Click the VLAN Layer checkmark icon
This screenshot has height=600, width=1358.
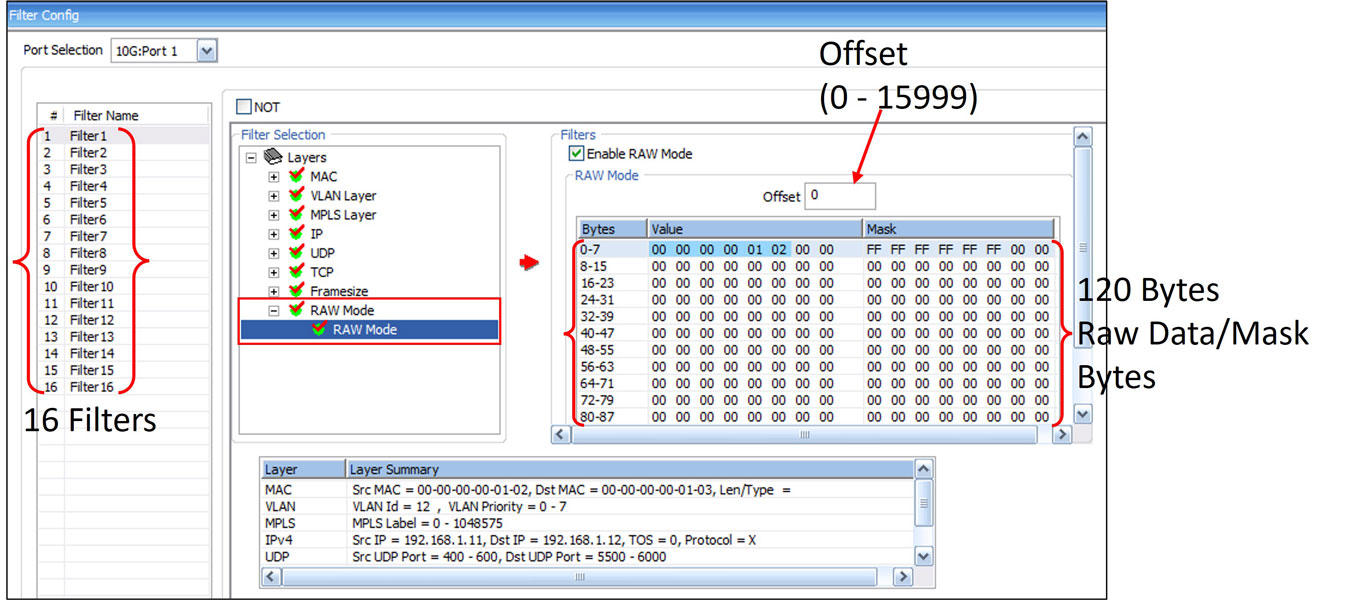point(296,195)
